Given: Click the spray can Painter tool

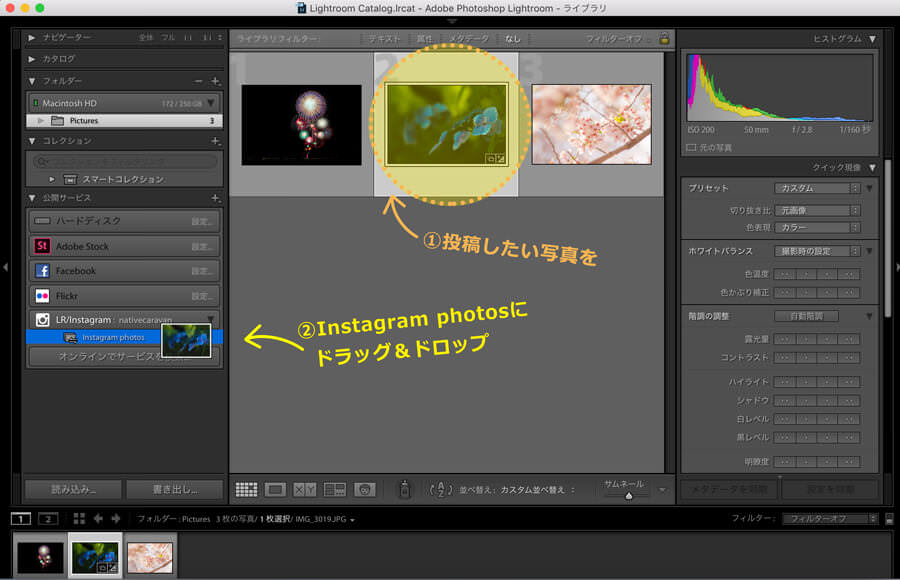Looking at the screenshot, I should pyautogui.click(x=404, y=489).
